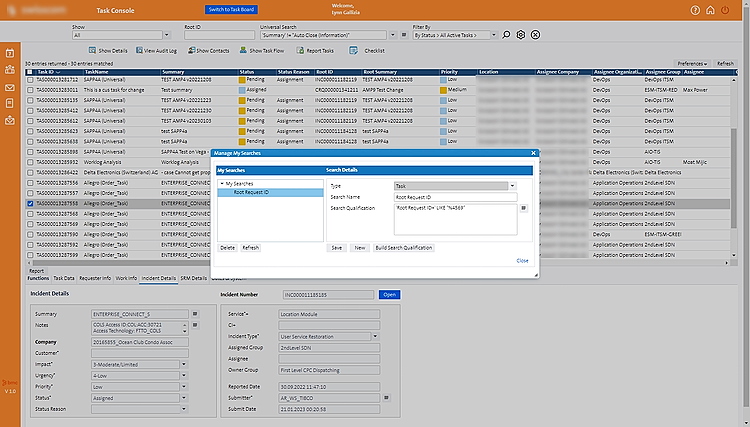Viewport: 750px width, 427px height.
Task: Click the clear search (X) circle icon
Action: coord(535,35)
